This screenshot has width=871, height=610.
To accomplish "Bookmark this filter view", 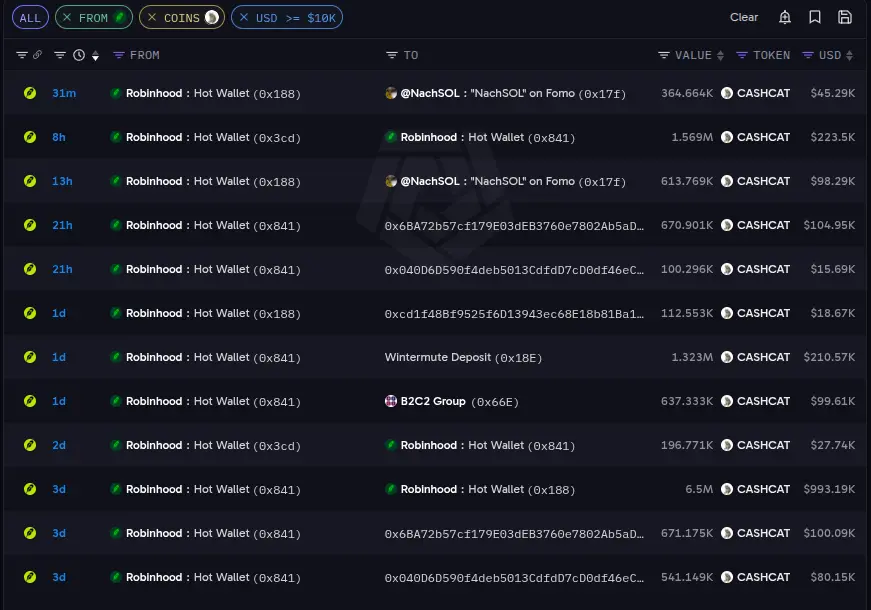I will coord(815,17).
